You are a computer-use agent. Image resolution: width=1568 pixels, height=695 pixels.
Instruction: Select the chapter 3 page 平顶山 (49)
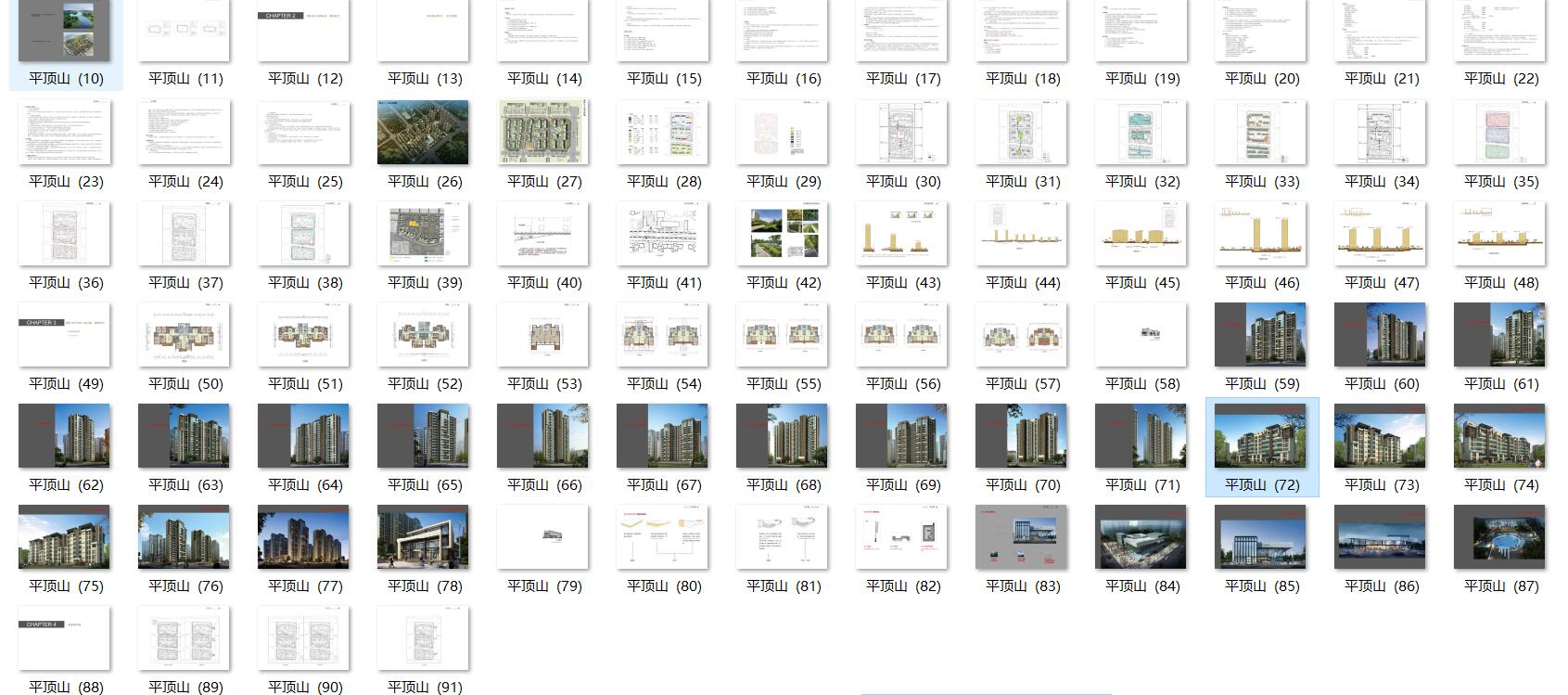point(64,335)
